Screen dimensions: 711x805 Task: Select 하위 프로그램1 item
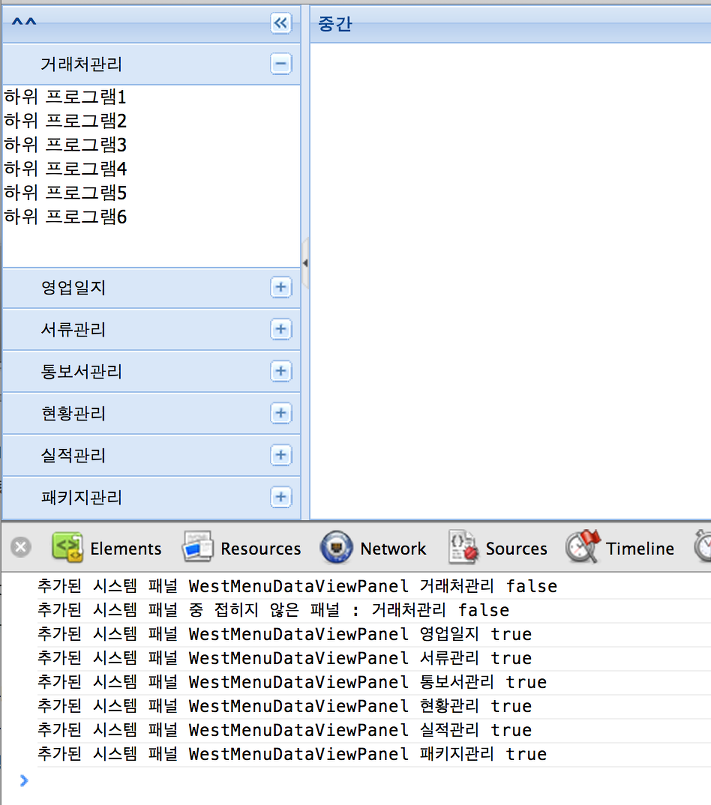pos(65,97)
